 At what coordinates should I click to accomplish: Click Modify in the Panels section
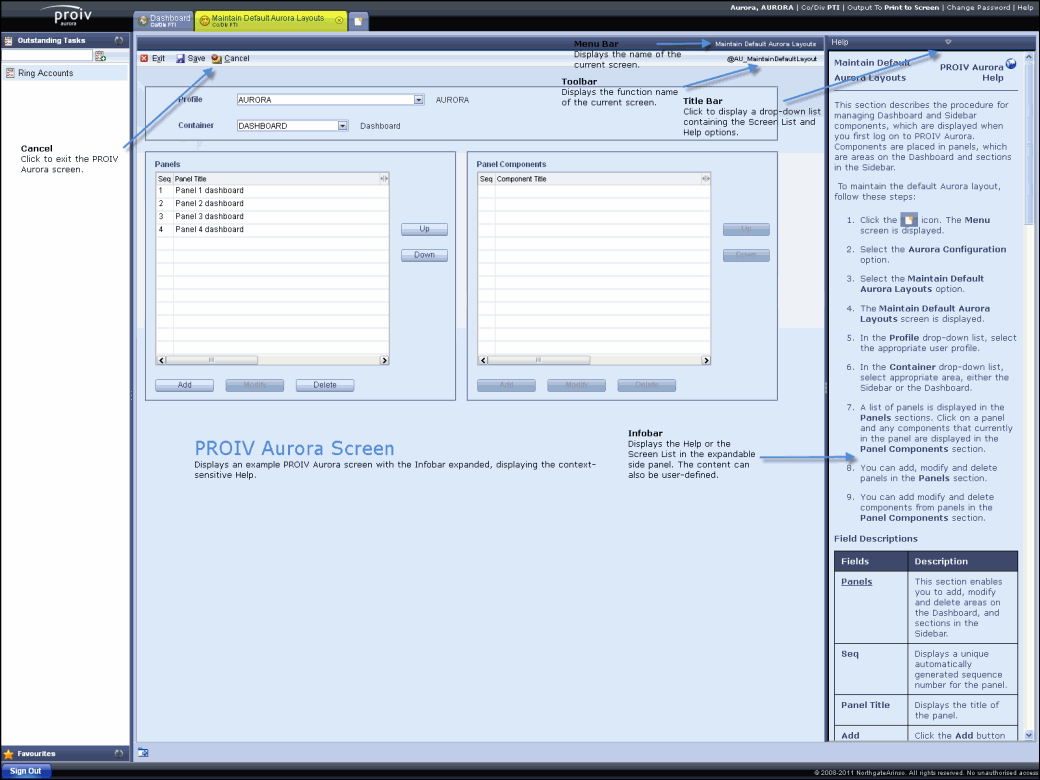click(255, 385)
